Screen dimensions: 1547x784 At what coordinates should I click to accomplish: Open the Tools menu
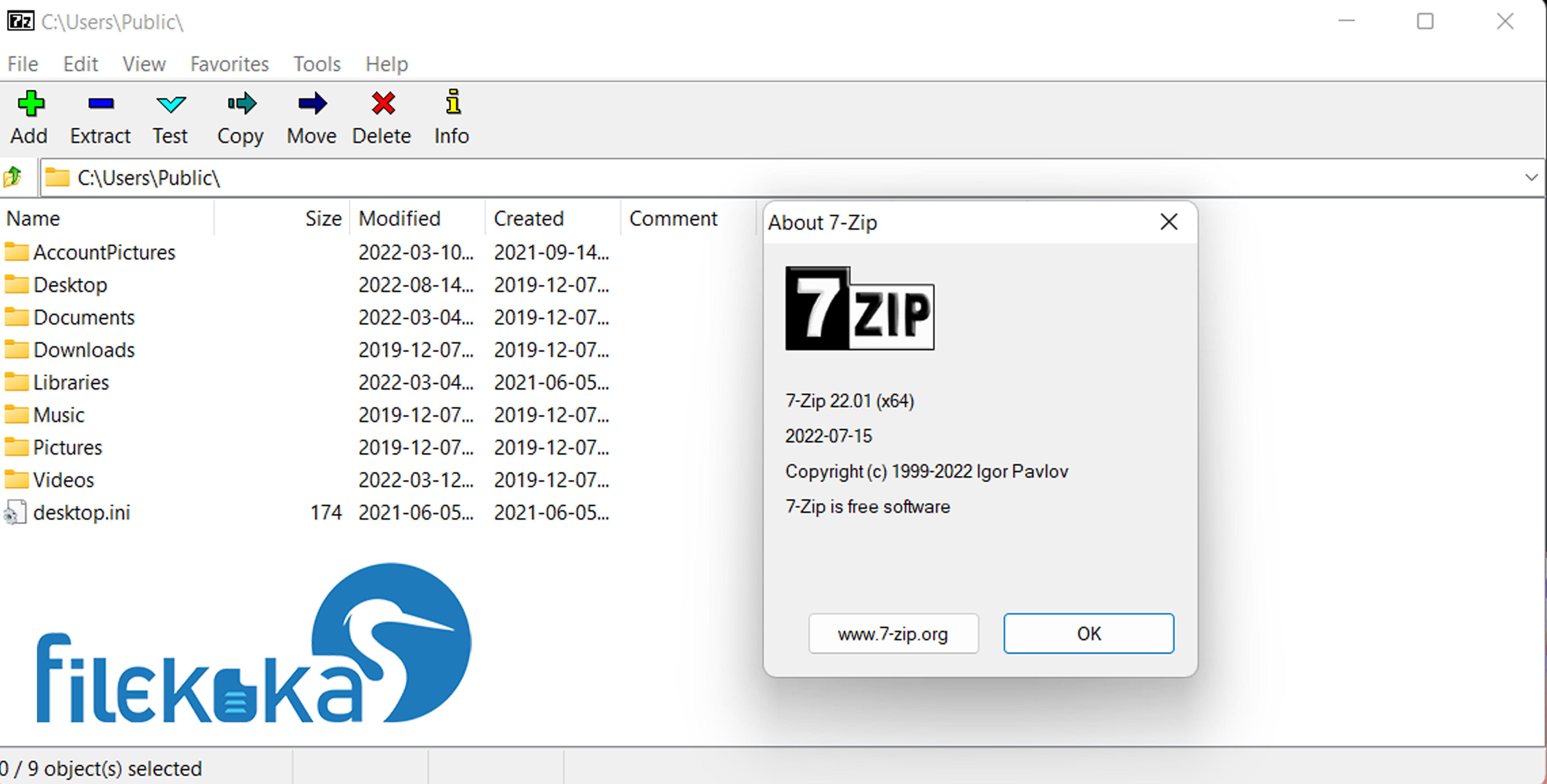(x=317, y=64)
